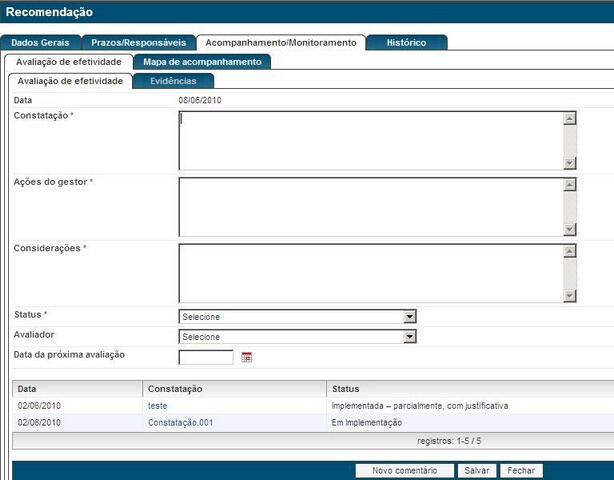
Task: Click scroll down arrow in Ações do gestor box
Action: coord(570,229)
